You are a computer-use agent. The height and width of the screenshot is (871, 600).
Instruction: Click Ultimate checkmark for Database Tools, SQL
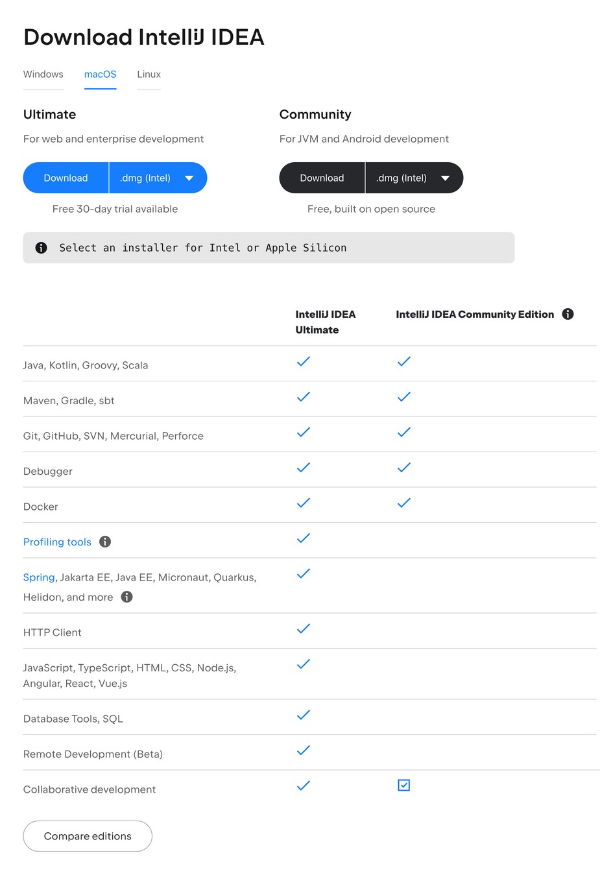coord(303,715)
